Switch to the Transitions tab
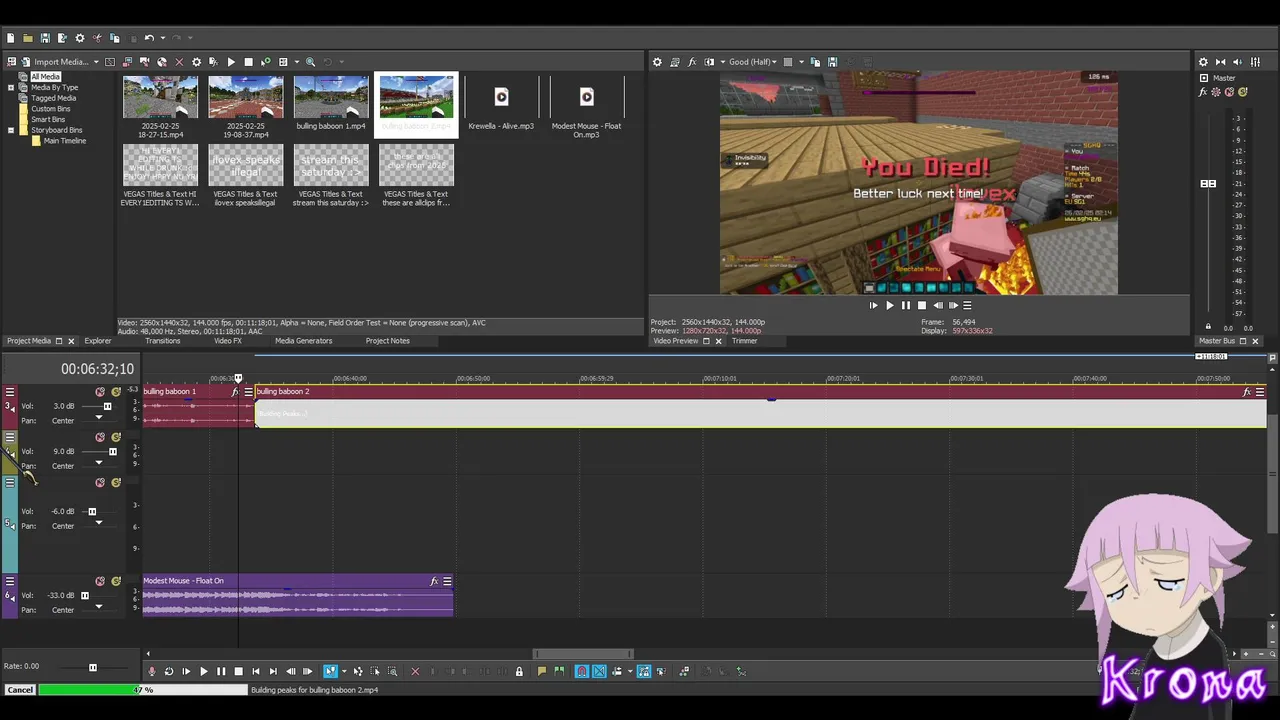The image size is (1280, 720). click(163, 341)
